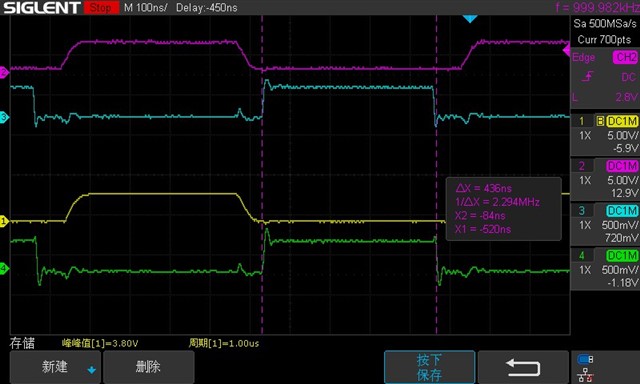Click the Edge trigger type label
This screenshot has width=640, height=384.
(583, 58)
